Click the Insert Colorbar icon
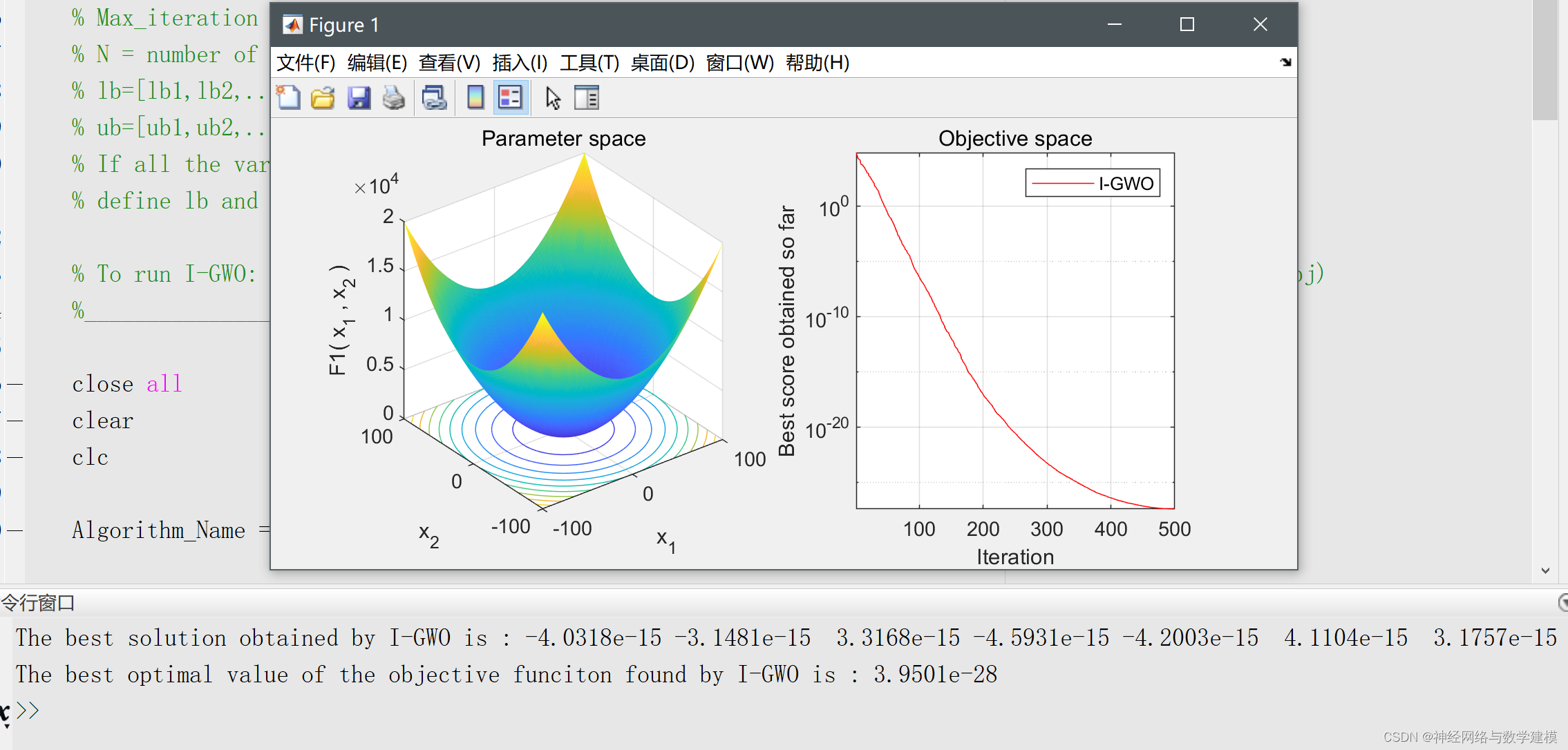Screen dimensions: 1568x750 (475, 98)
